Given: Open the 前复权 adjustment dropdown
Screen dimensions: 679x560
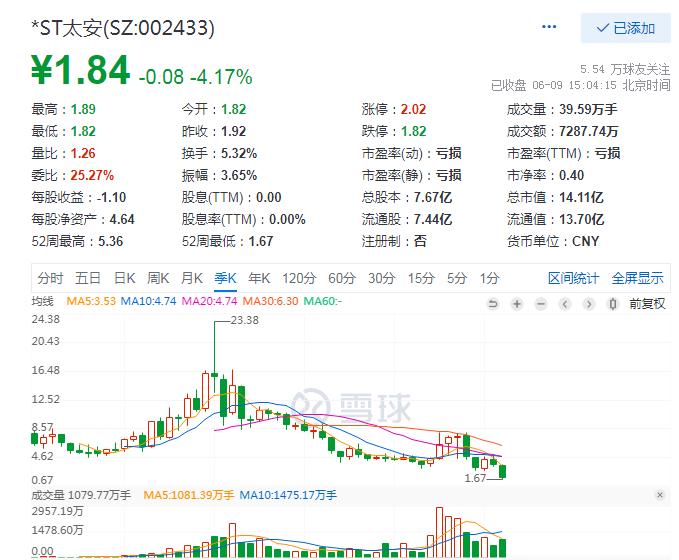Looking at the screenshot, I should pos(647,304).
